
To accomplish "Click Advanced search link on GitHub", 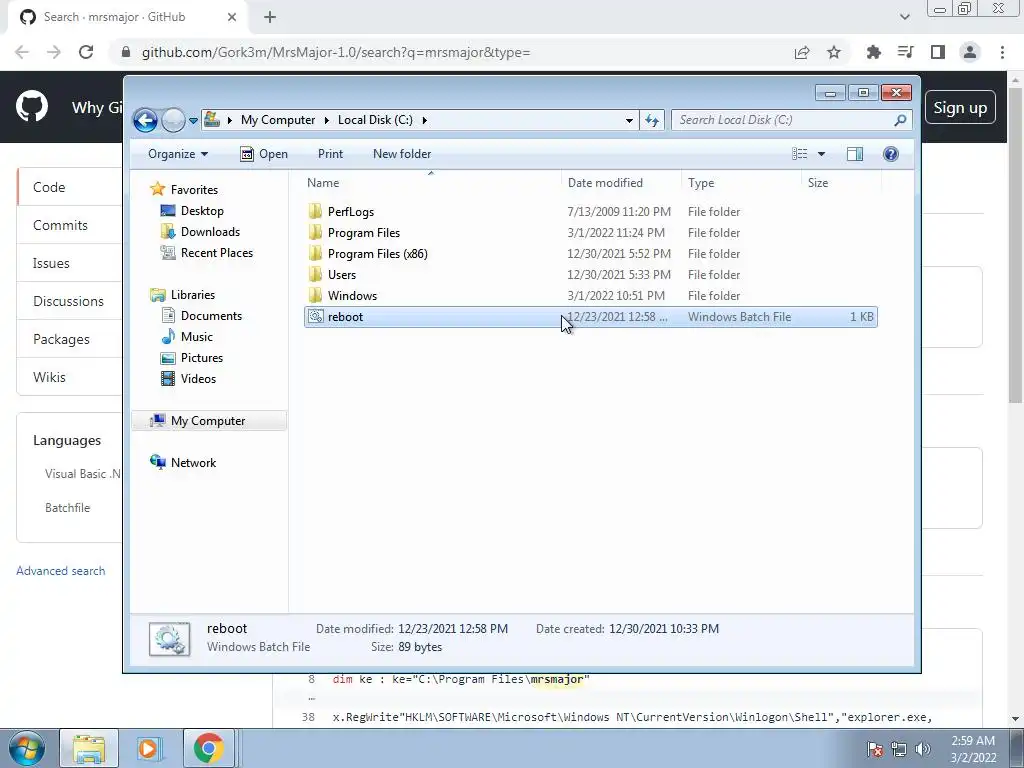I will (x=60, y=571).
